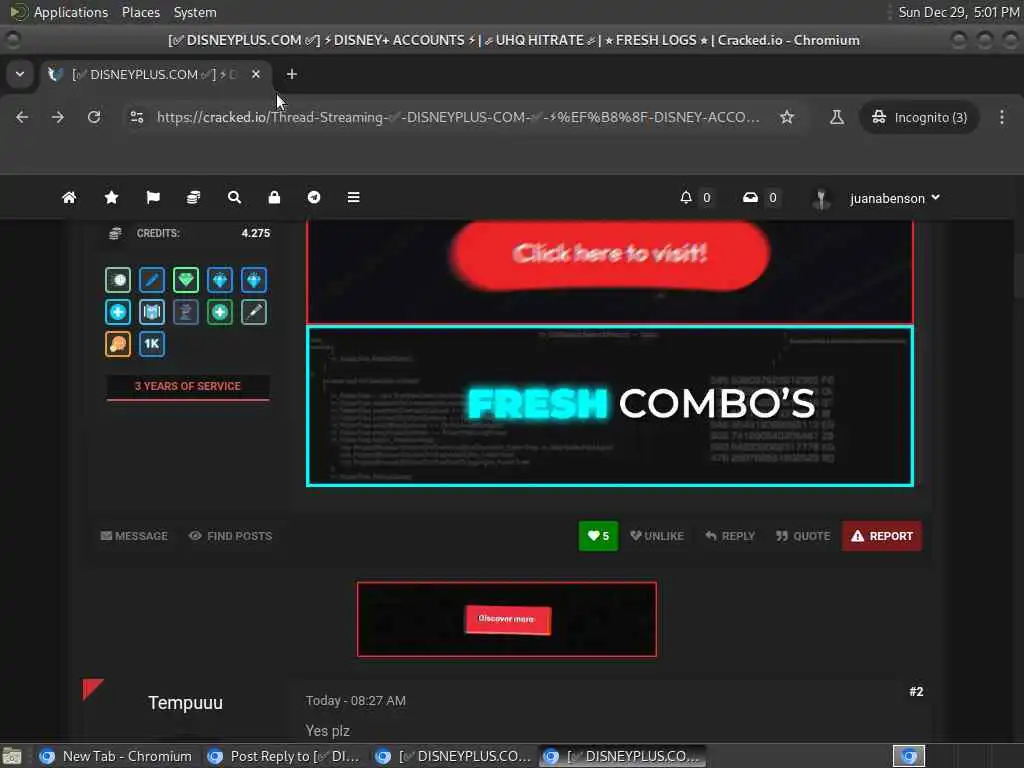This screenshot has height=768, width=1024.
Task: Open the padlock icon in forum navbar
Action: 274,197
